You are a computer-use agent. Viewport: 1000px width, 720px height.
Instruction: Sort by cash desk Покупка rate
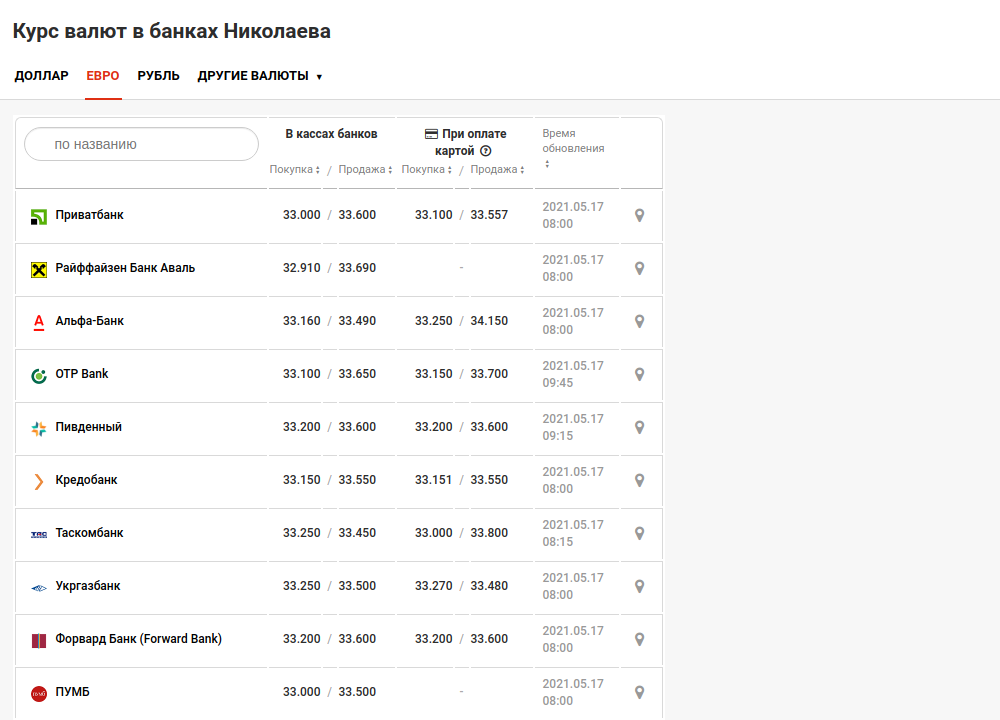point(294,170)
